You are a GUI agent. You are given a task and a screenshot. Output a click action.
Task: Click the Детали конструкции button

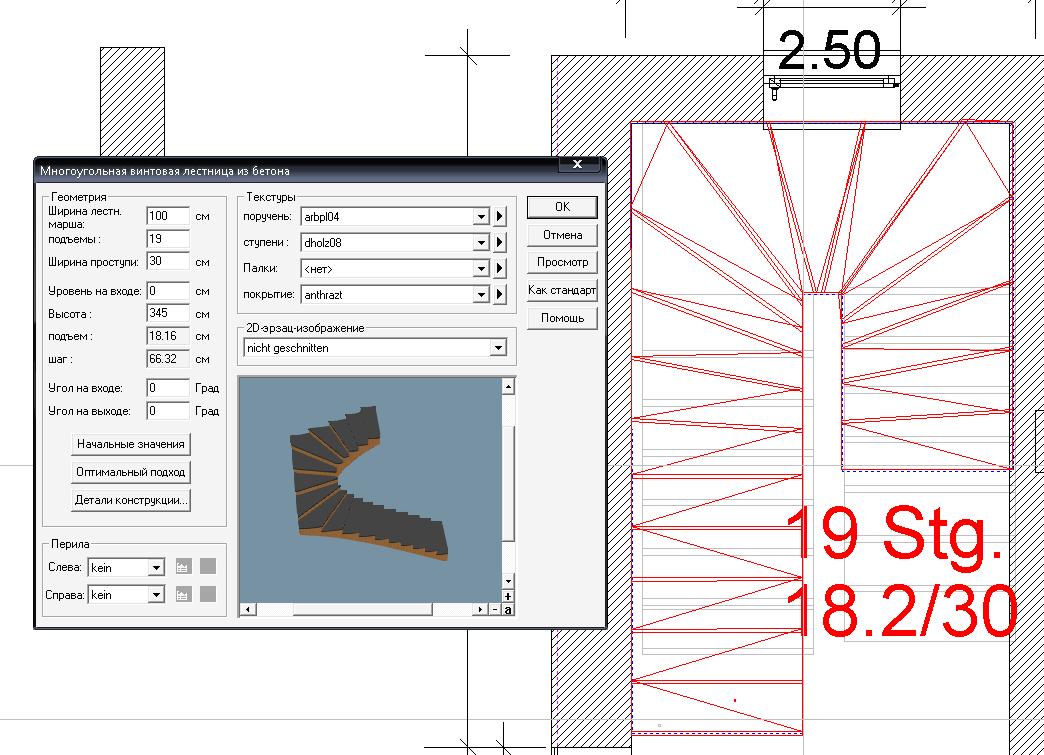130,500
